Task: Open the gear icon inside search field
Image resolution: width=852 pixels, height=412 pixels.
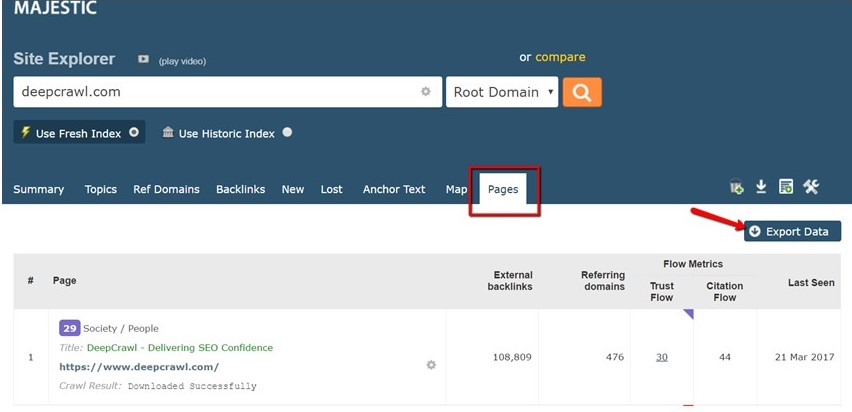Action: click(x=426, y=92)
